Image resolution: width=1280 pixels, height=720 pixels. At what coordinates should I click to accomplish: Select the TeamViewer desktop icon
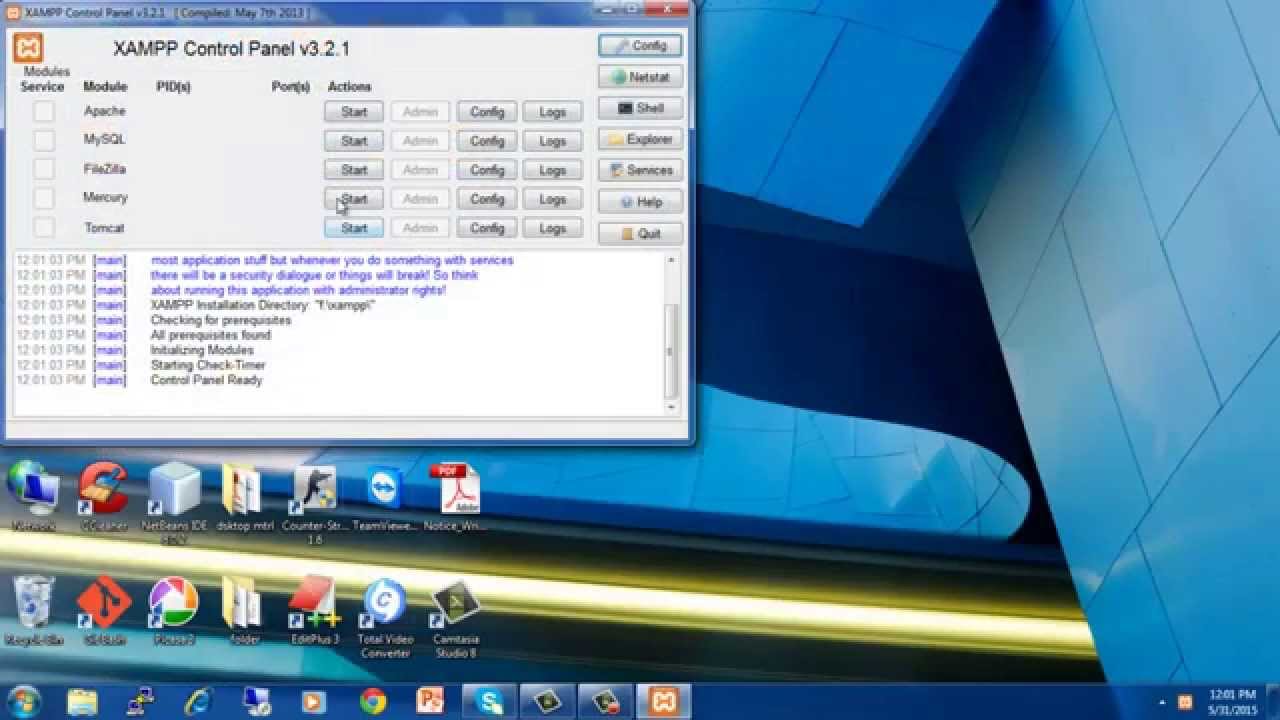tap(385, 497)
